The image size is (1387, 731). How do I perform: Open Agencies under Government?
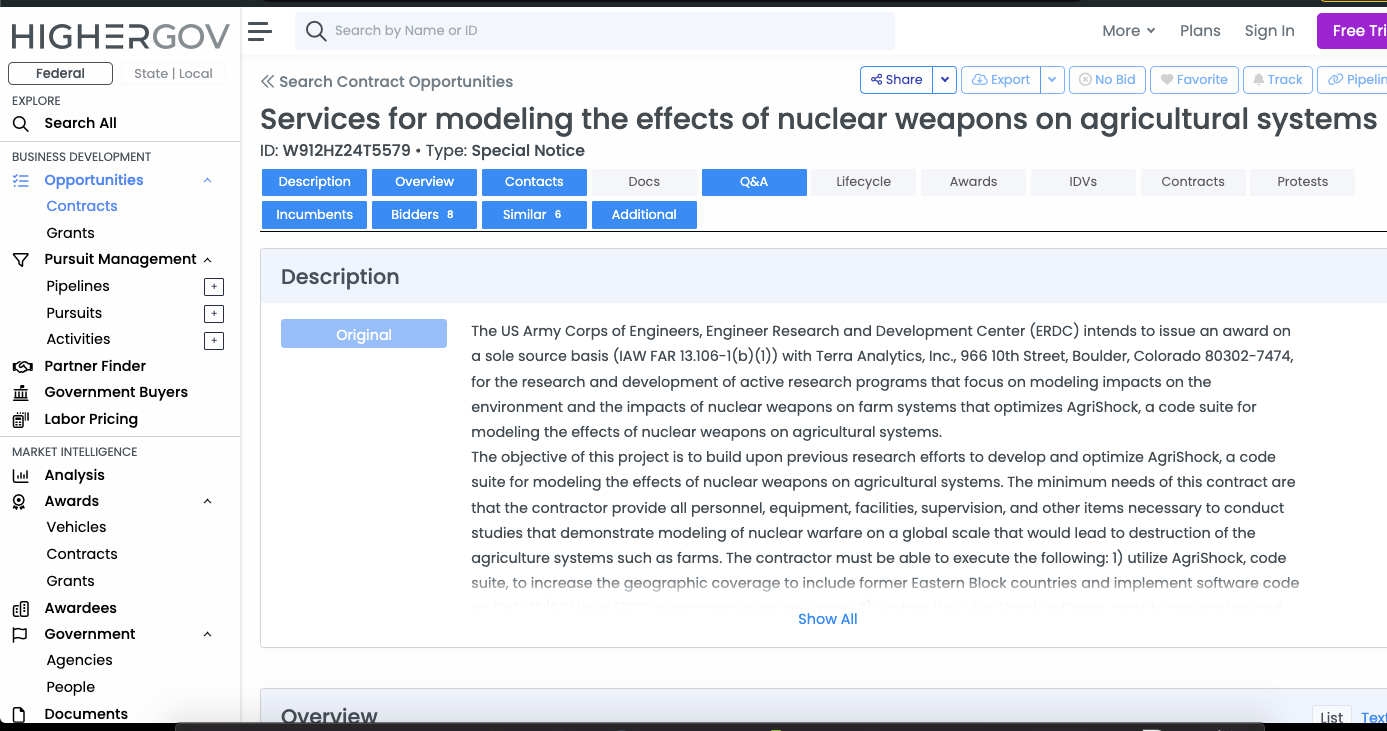79,660
